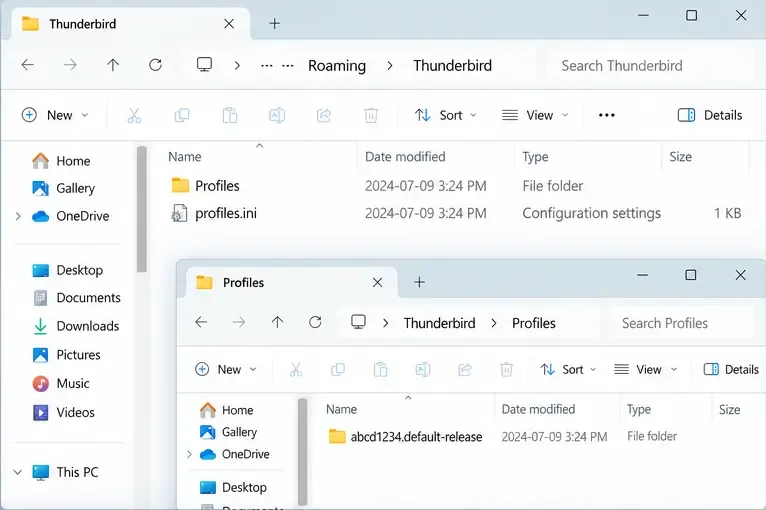The width and height of the screenshot is (766, 510).
Task: Refresh the Thunderbird window
Action: pos(155,65)
